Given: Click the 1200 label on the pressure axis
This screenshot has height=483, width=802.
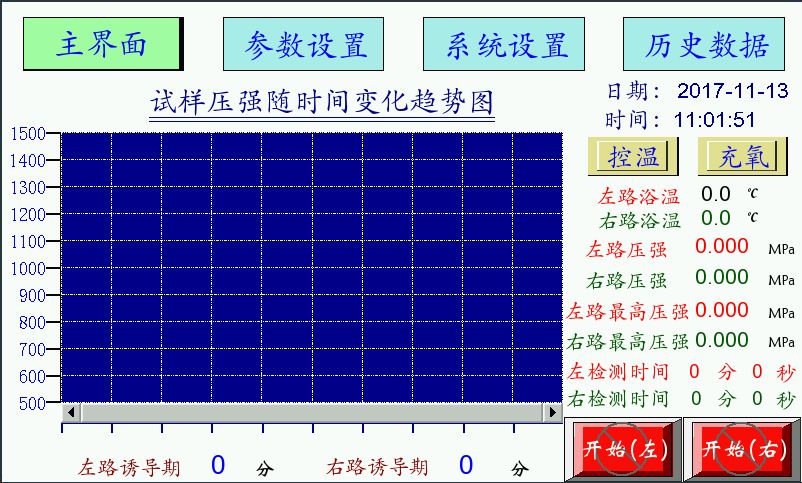Looking at the screenshot, I should pyautogui.click(x=28, y=215).
